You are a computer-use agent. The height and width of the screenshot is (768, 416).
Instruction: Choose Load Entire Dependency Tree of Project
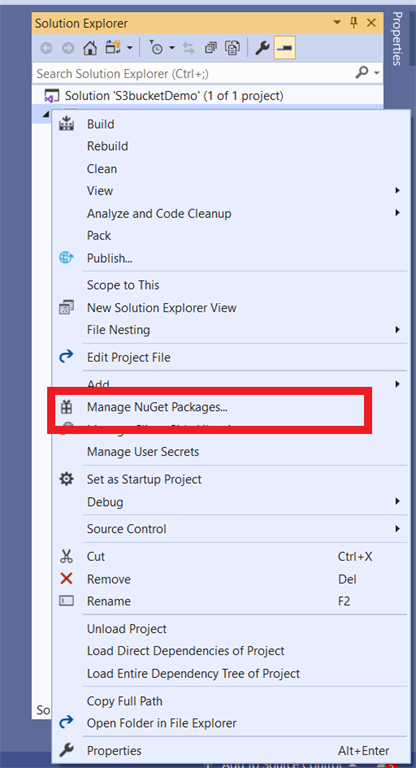point(194,673)
